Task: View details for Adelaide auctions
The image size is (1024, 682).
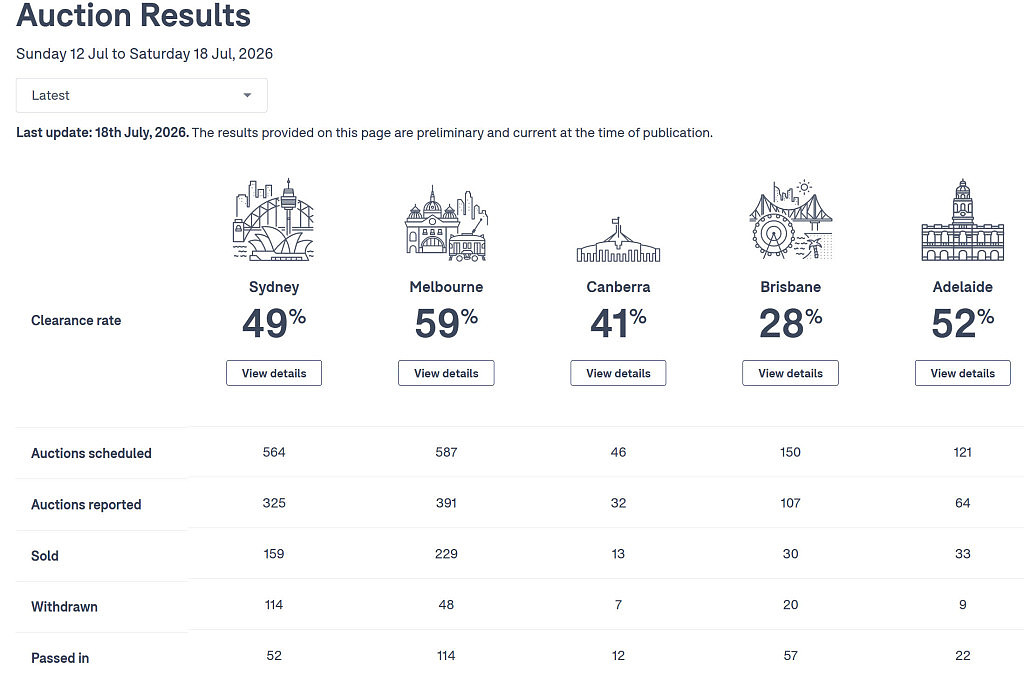Action: tap(963, 373)
